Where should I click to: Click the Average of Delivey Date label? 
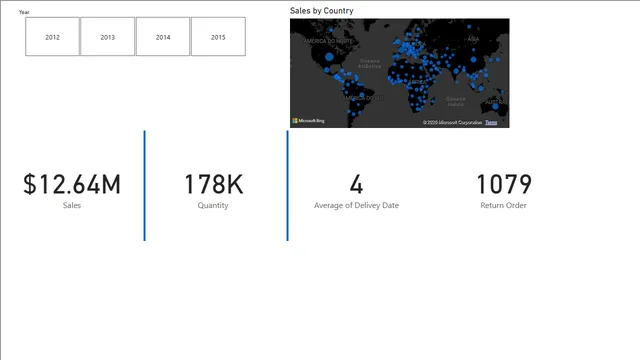(x=356, y=205)
